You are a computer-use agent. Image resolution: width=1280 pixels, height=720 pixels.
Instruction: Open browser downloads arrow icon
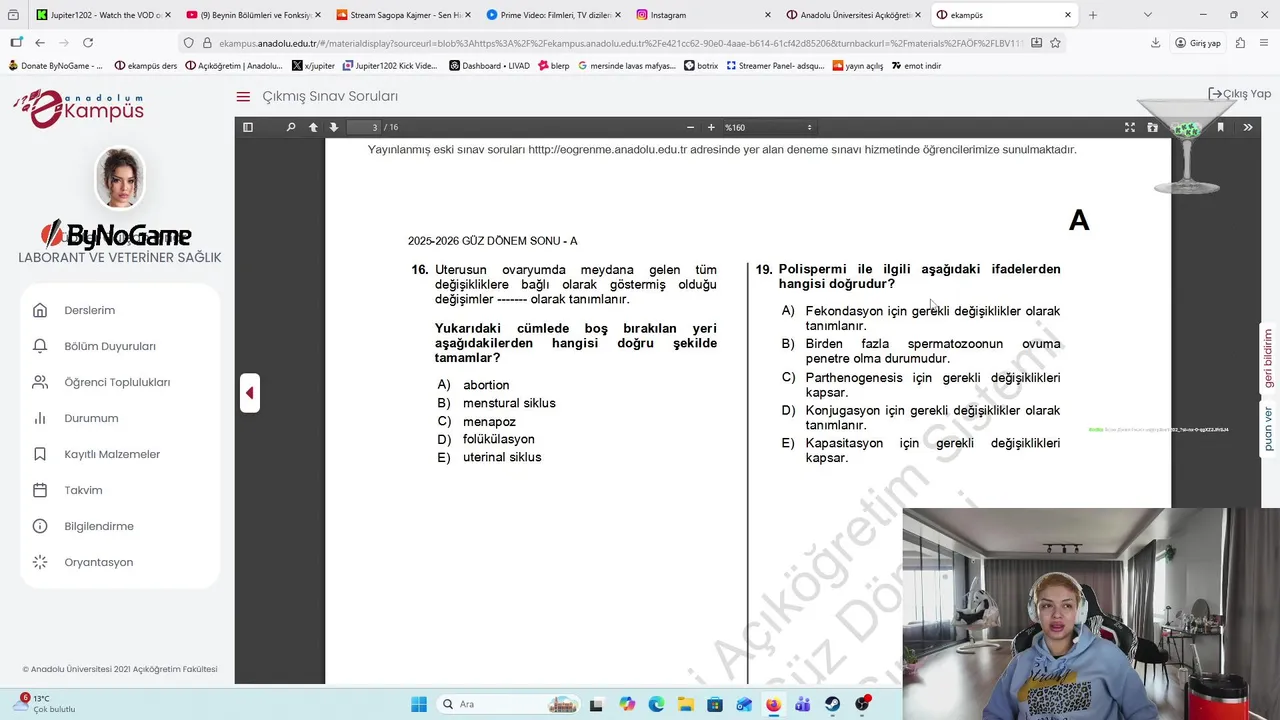point(1156,43)
